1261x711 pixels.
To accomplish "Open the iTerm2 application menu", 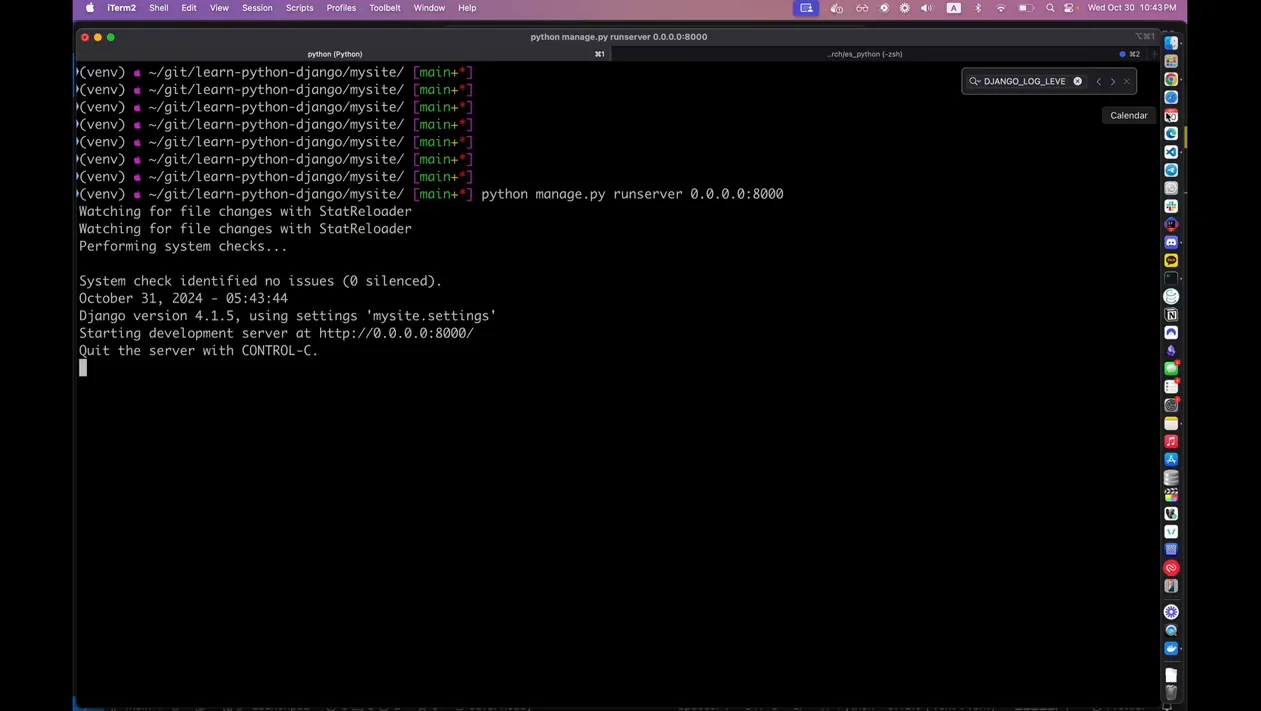I will [121, 8].
